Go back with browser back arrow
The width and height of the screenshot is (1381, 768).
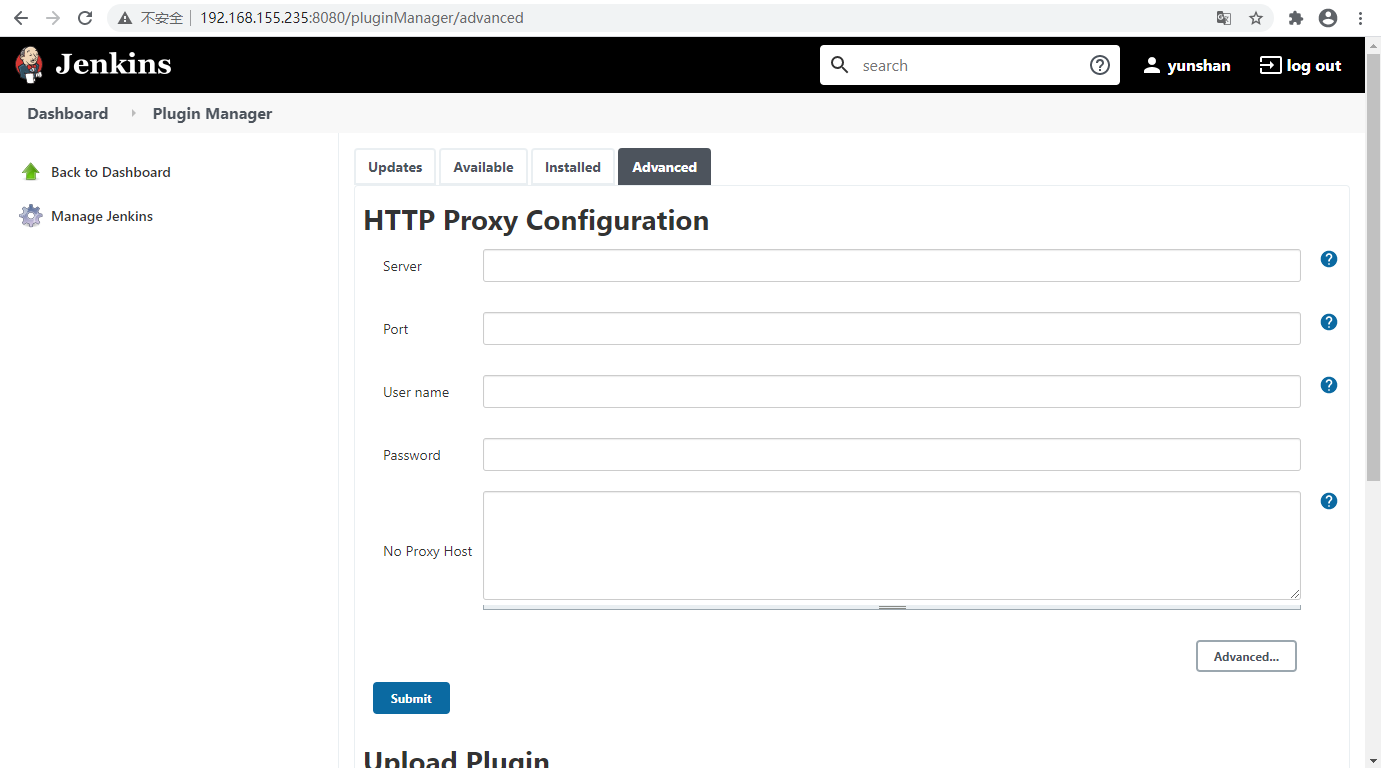click(21, 18)
